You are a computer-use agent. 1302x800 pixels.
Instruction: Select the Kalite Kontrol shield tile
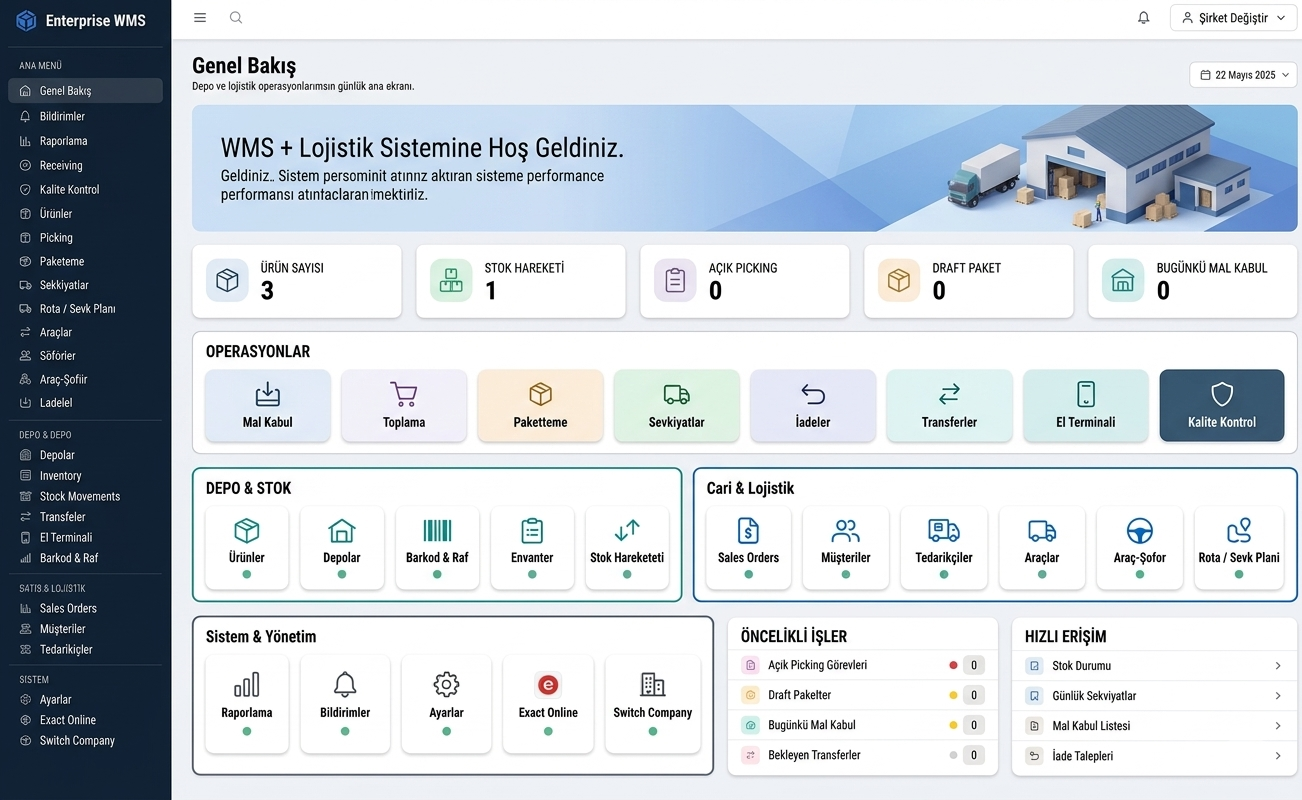[1222, 405]
